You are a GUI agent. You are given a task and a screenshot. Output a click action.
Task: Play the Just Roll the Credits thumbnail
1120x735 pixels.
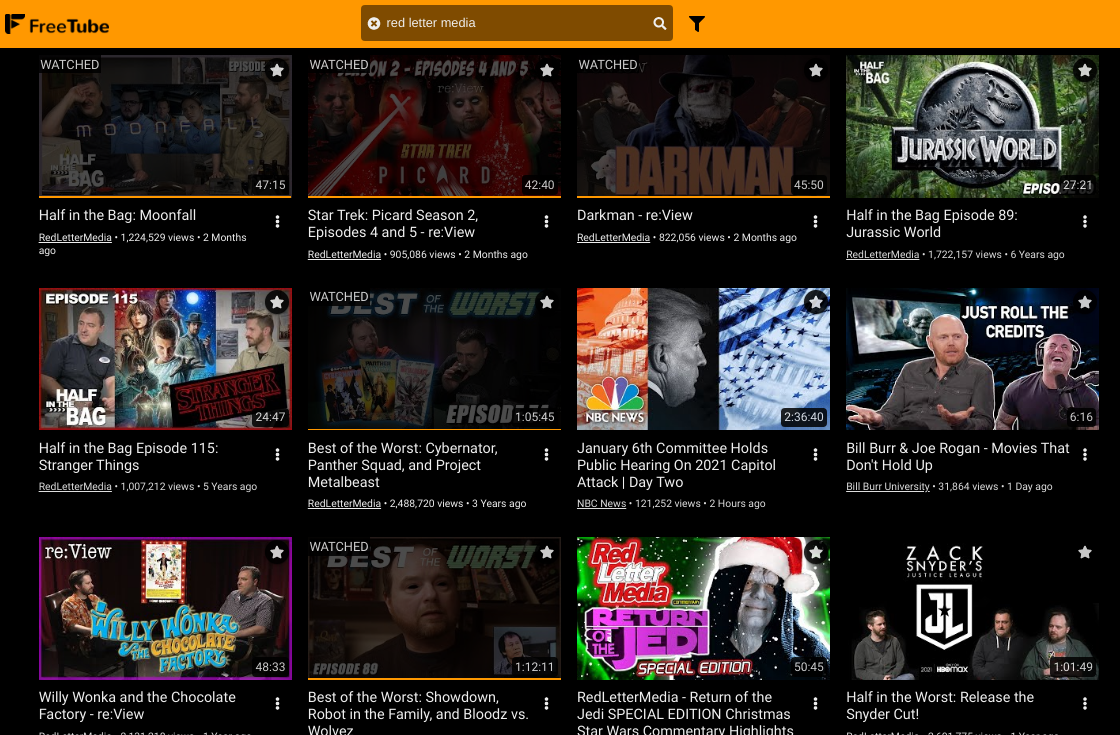[x=972, y=359]
